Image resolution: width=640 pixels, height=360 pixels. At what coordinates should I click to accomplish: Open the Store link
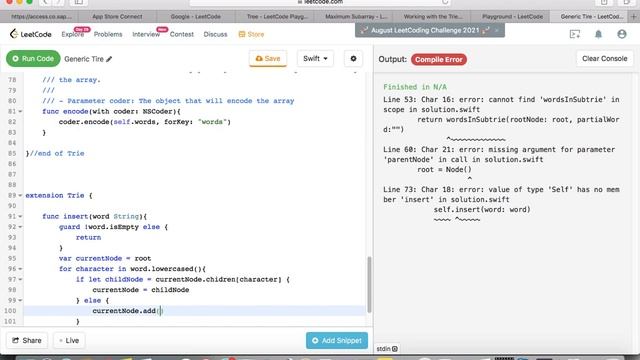[x=251, y=34]
